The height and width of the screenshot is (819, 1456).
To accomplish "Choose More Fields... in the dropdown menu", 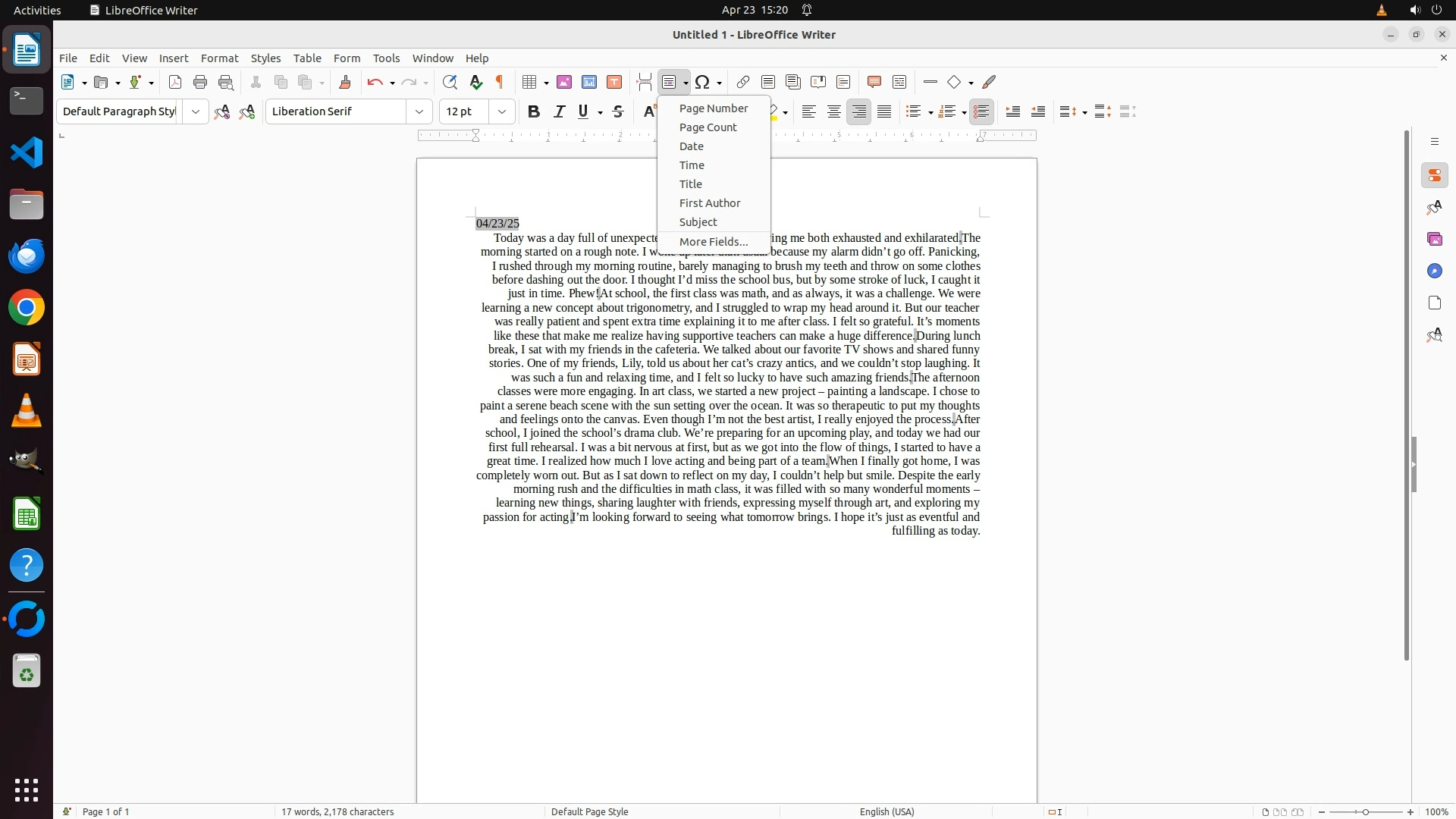I will coord(713,242).
